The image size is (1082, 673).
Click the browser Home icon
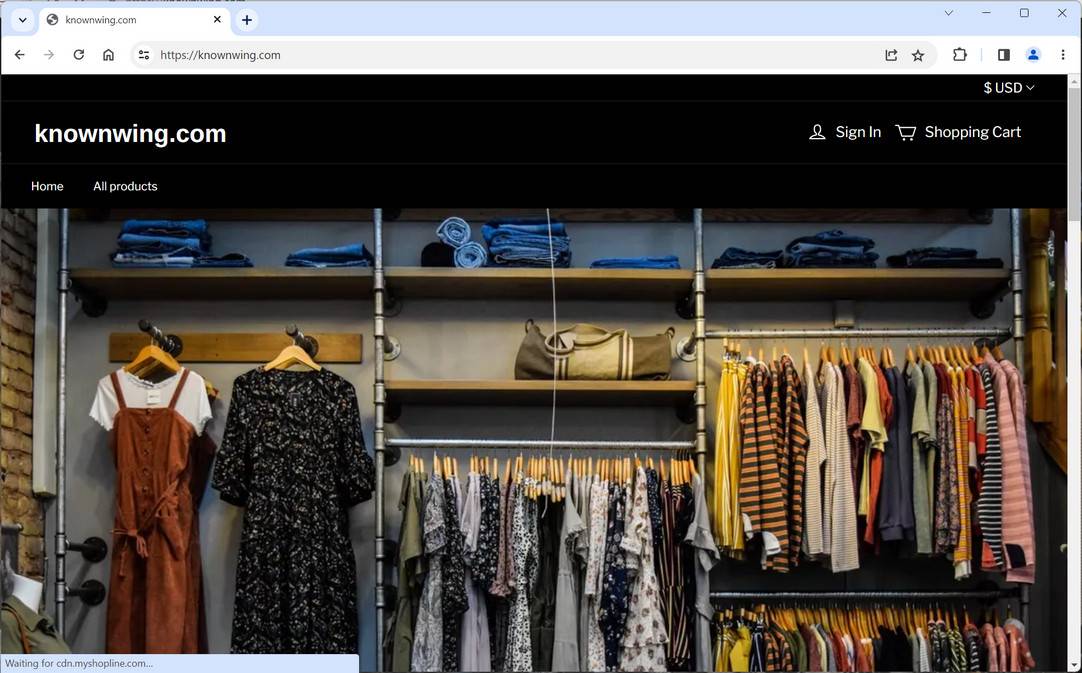(108, 55)
